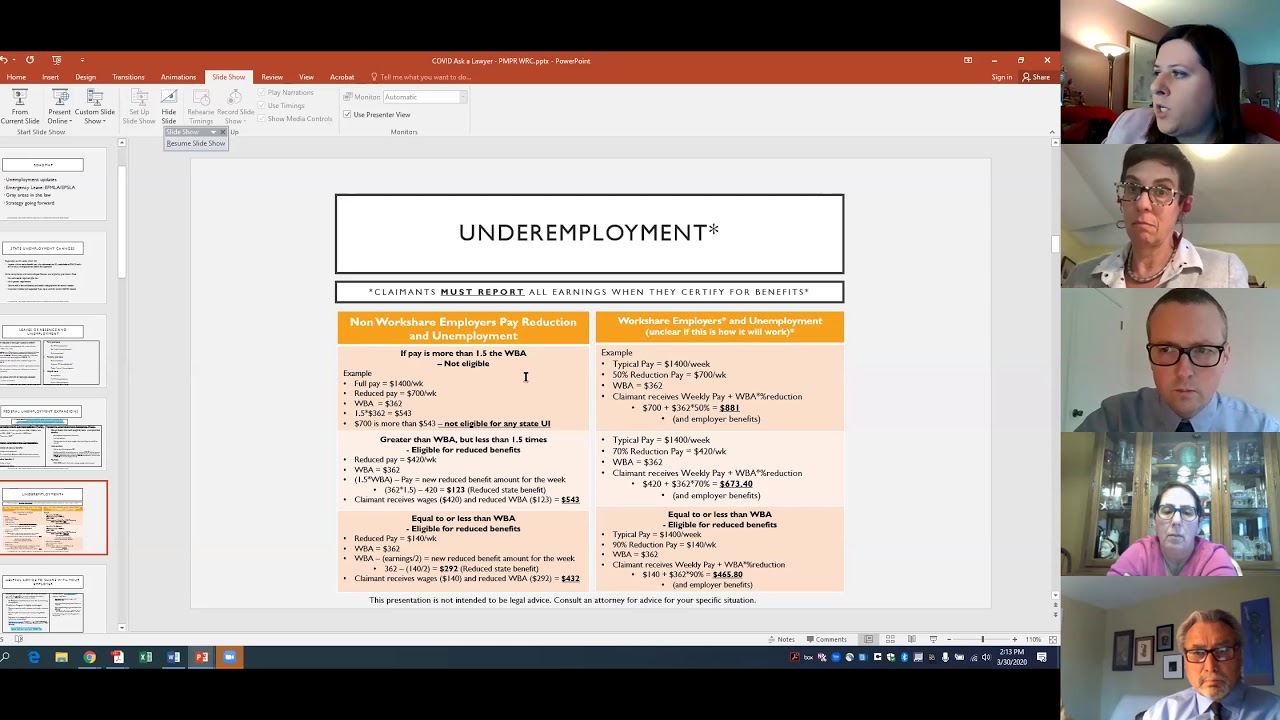Image resolution: width=1280 pixels, height=720 pixels.
Task: Open the Review tab
Action: 272,77
